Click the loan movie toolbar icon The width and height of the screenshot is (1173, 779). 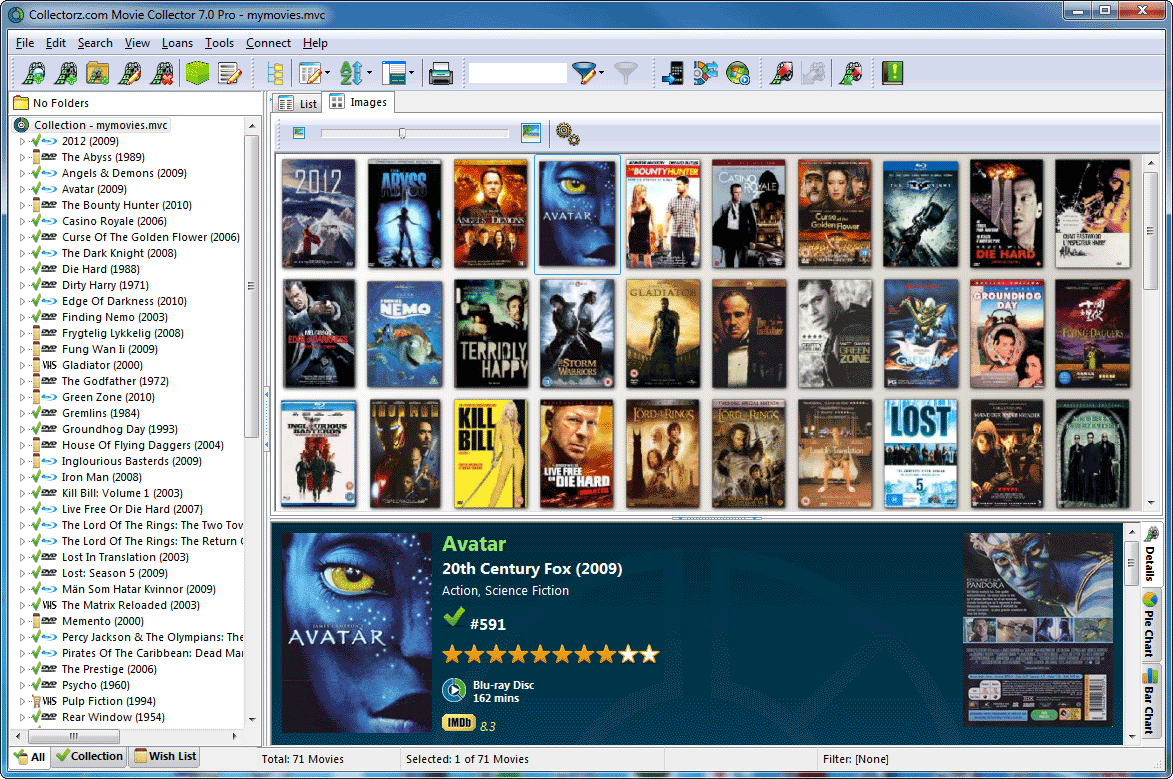(782, 73)
